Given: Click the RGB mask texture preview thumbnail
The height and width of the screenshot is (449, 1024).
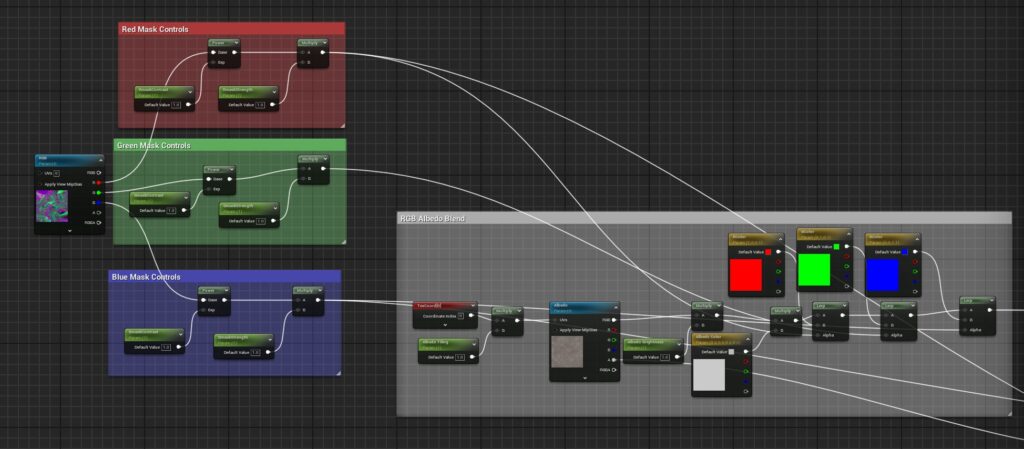Looking at the screenshot, I should point(52,206).
